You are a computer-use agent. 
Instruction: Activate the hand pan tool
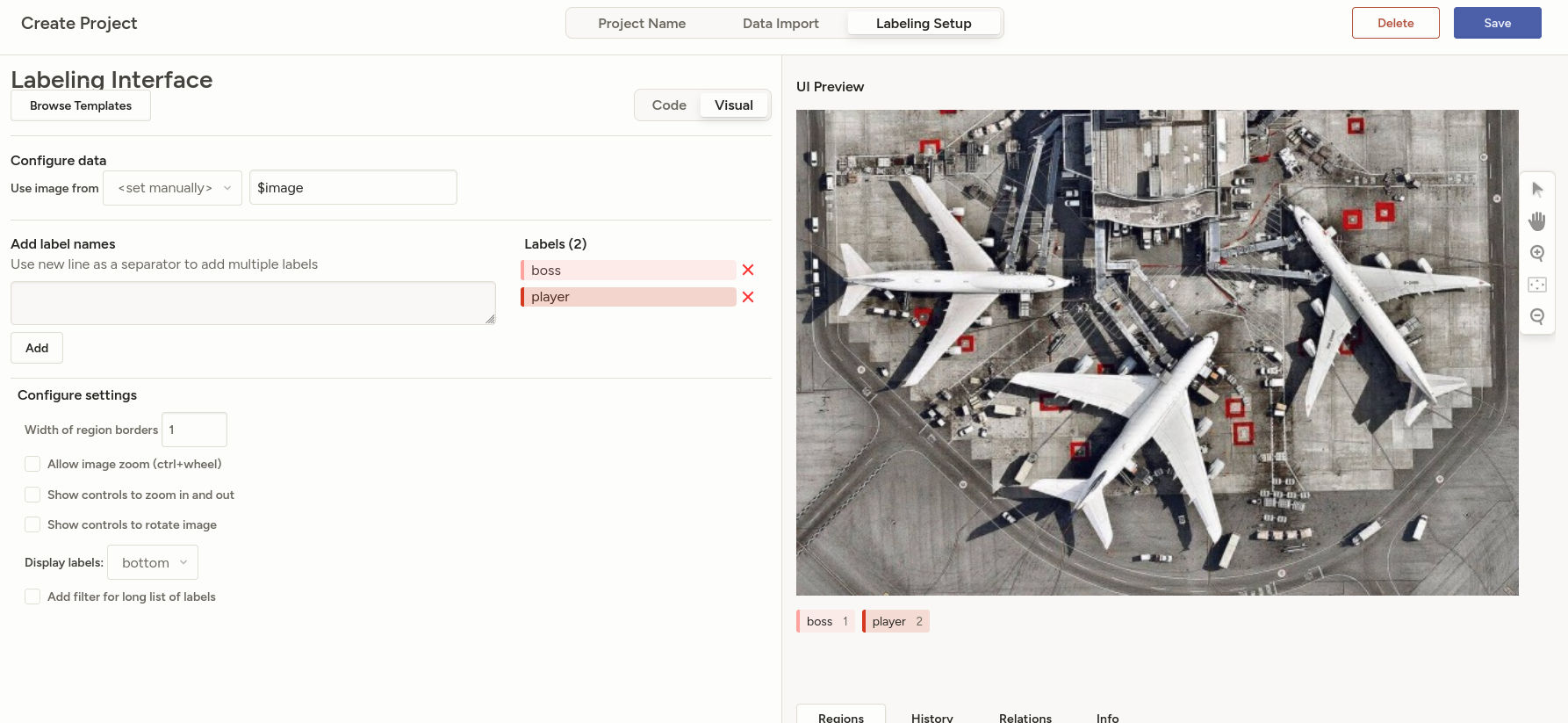1537,221
